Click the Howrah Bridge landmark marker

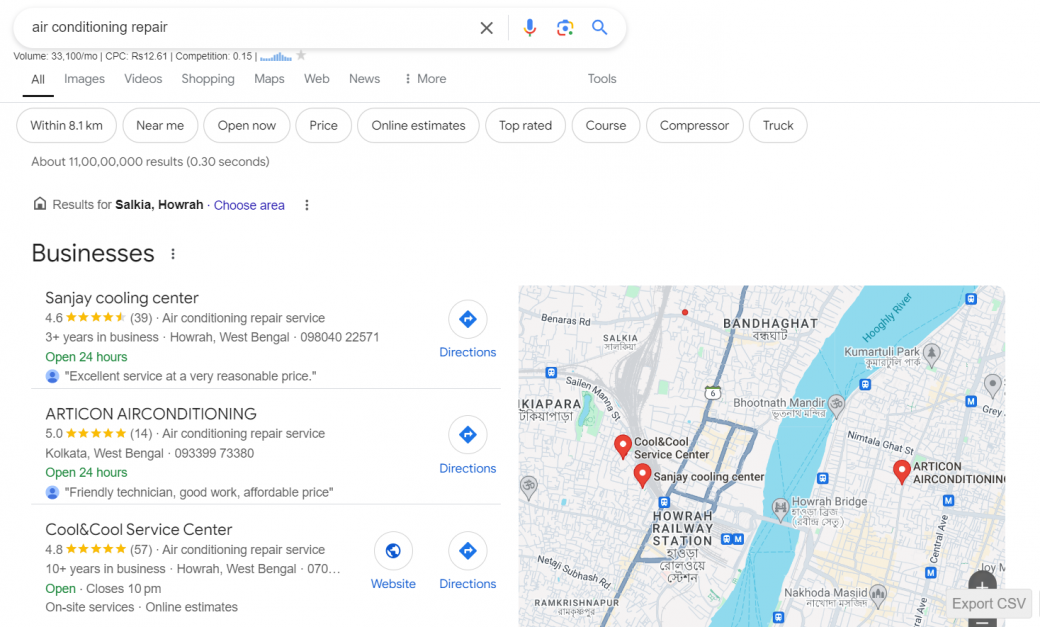(x=781, y=510)
